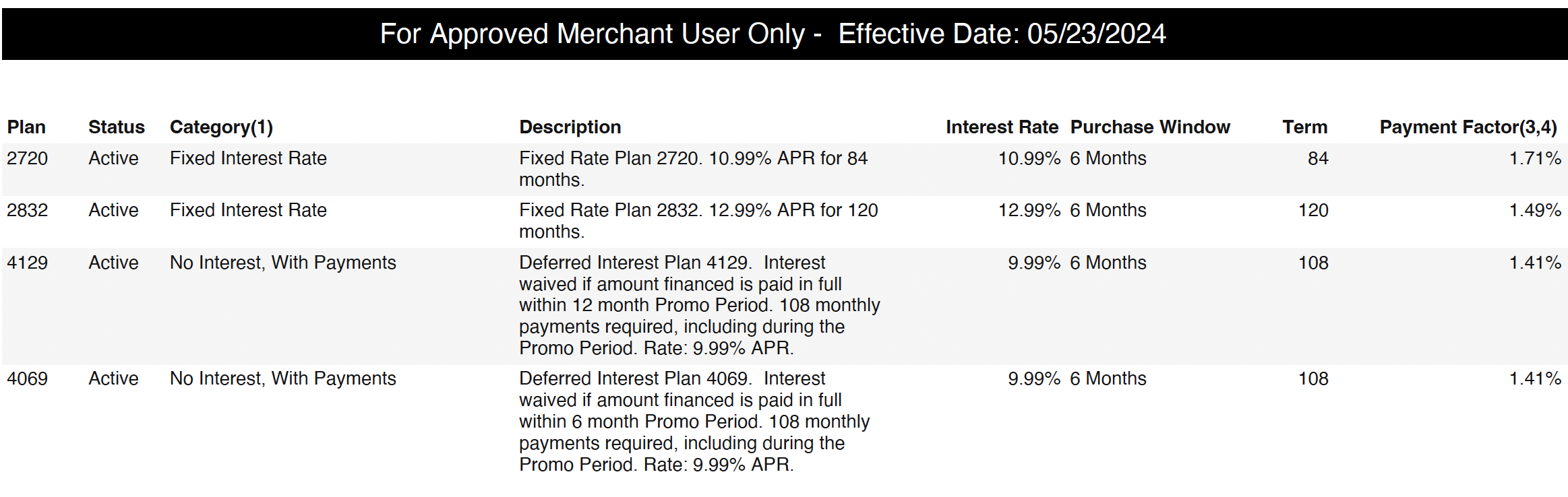The height and width of the screenshot is (497, 1568).
Task: Click the Plan column header
Action: point(26,127)
